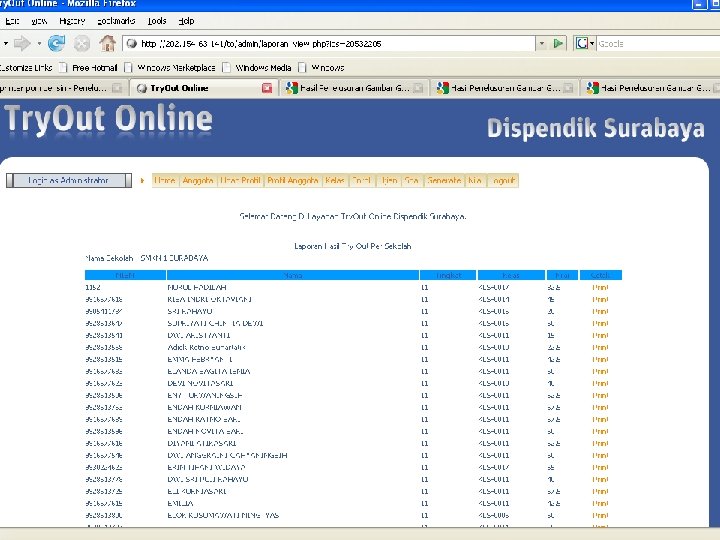Click the page icon of Free Hotmail bookmark
This screenshot has height=540, width=720.
click(63, 68)
